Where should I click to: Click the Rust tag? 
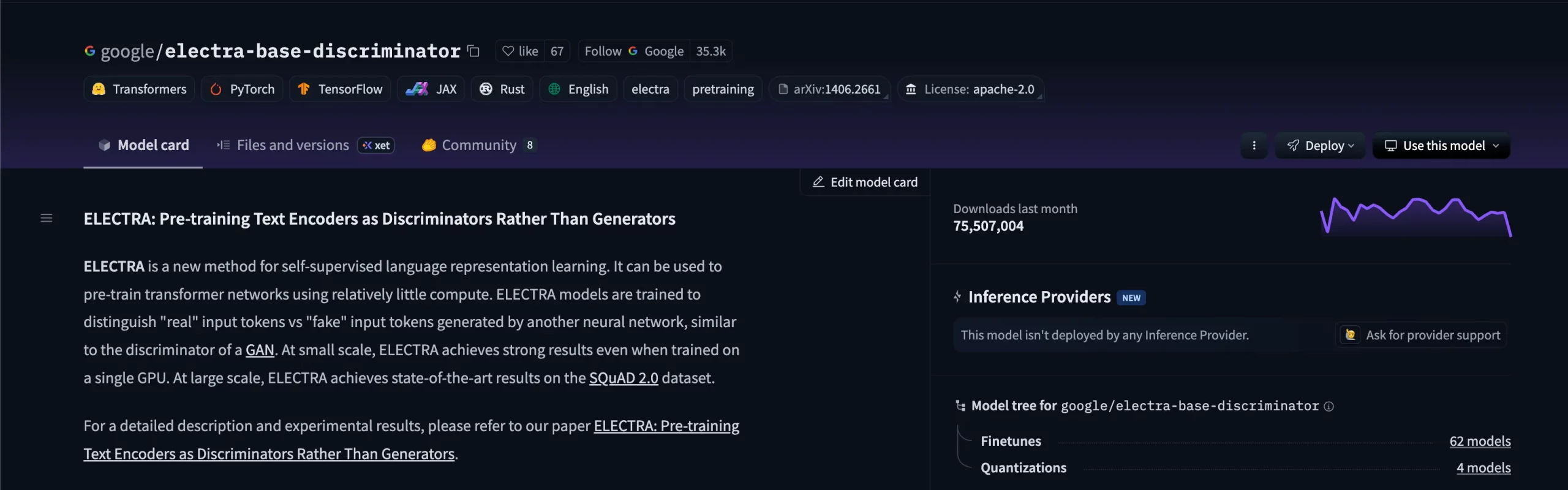tap(502, 89)
